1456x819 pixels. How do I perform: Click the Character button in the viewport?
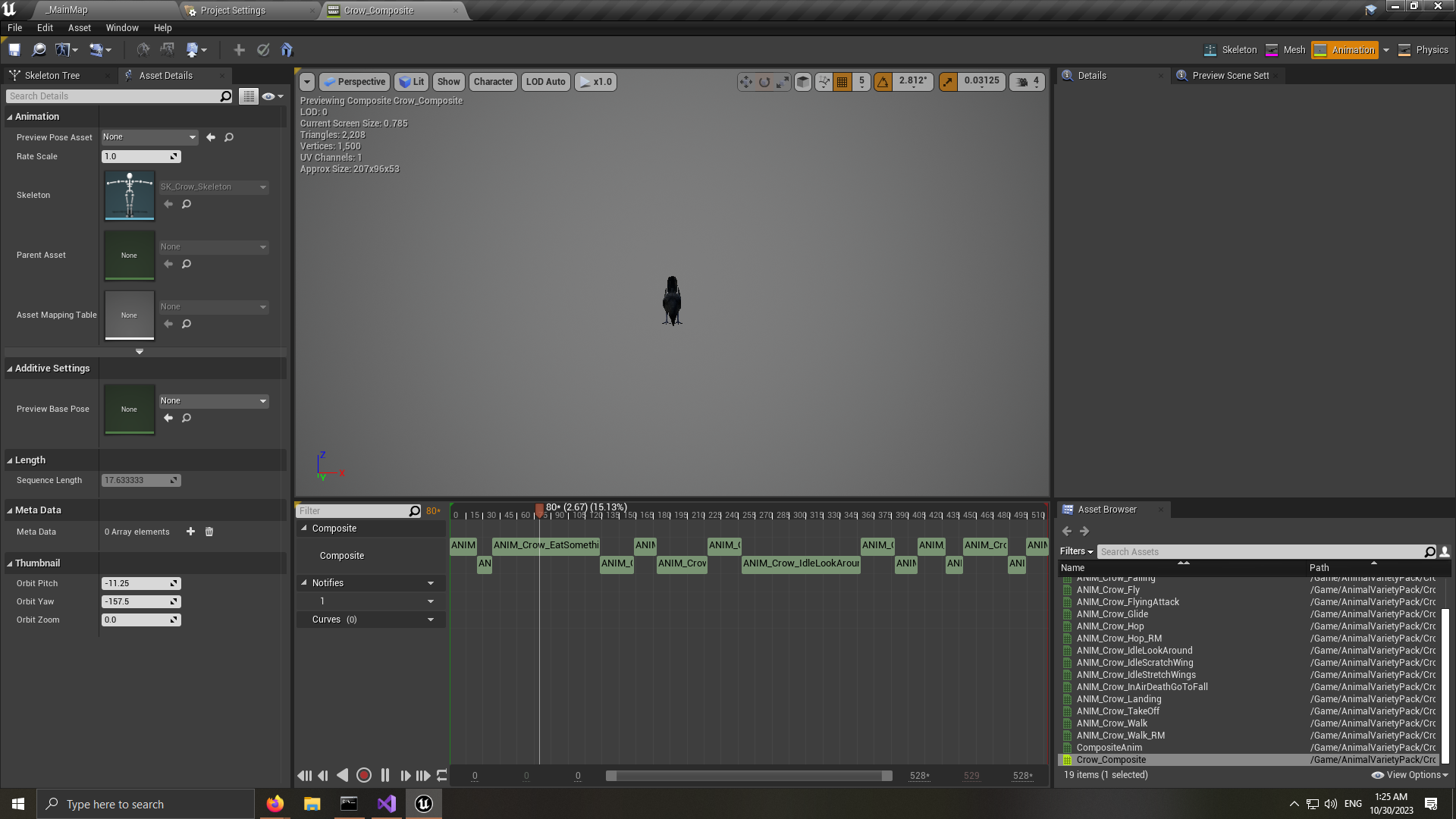[493, 82]
